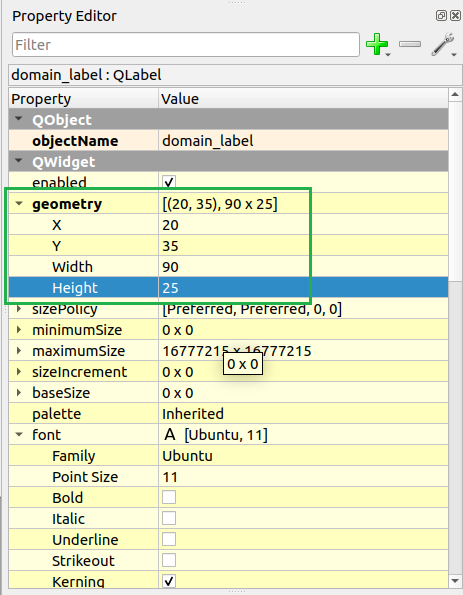Click the float panel icon in title bar
Image resolution: width=463 pixels, height=595 pixels.
point(441,16)
